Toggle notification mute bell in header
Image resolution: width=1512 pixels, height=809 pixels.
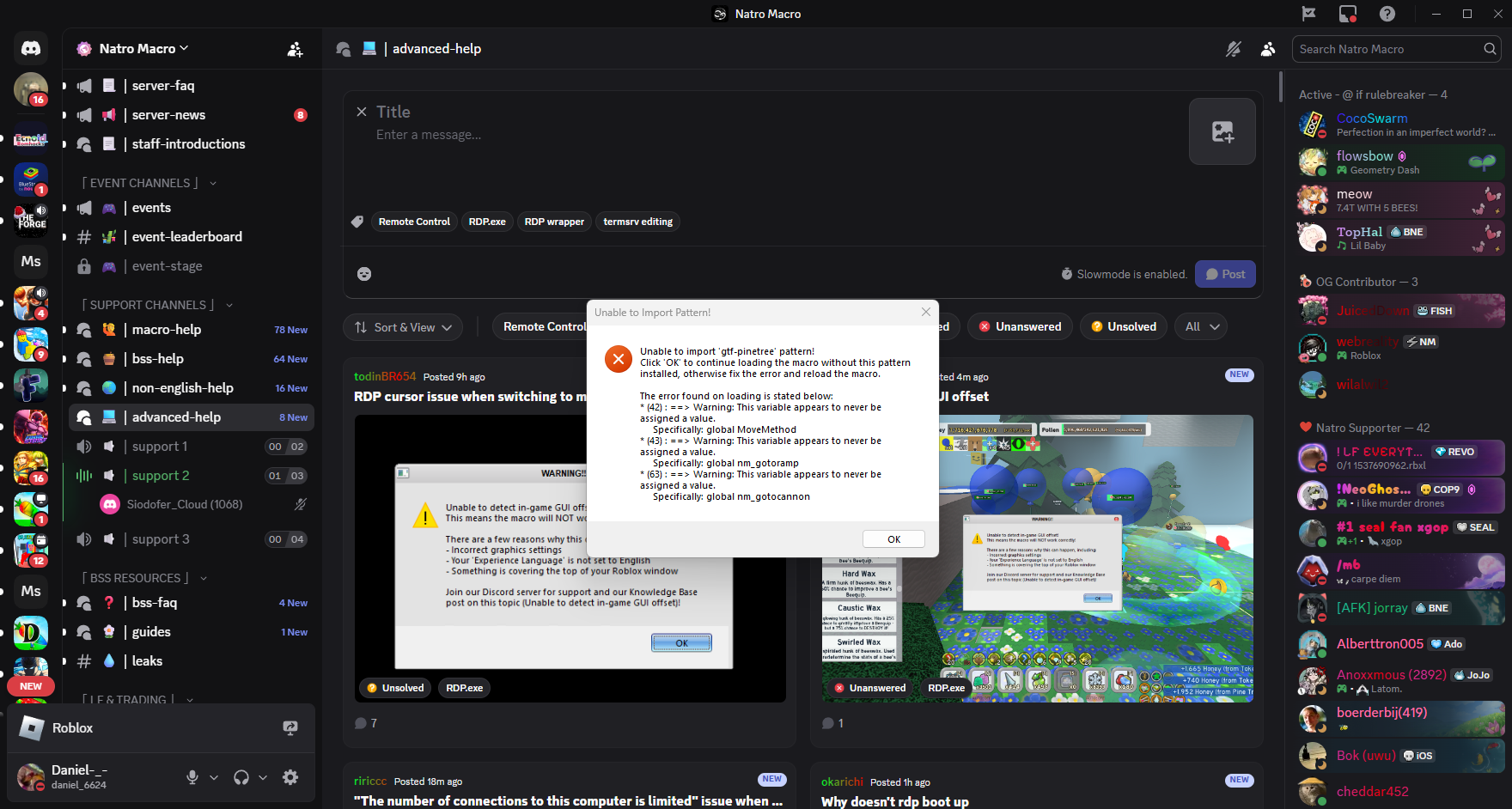[x=1233, y=49]
